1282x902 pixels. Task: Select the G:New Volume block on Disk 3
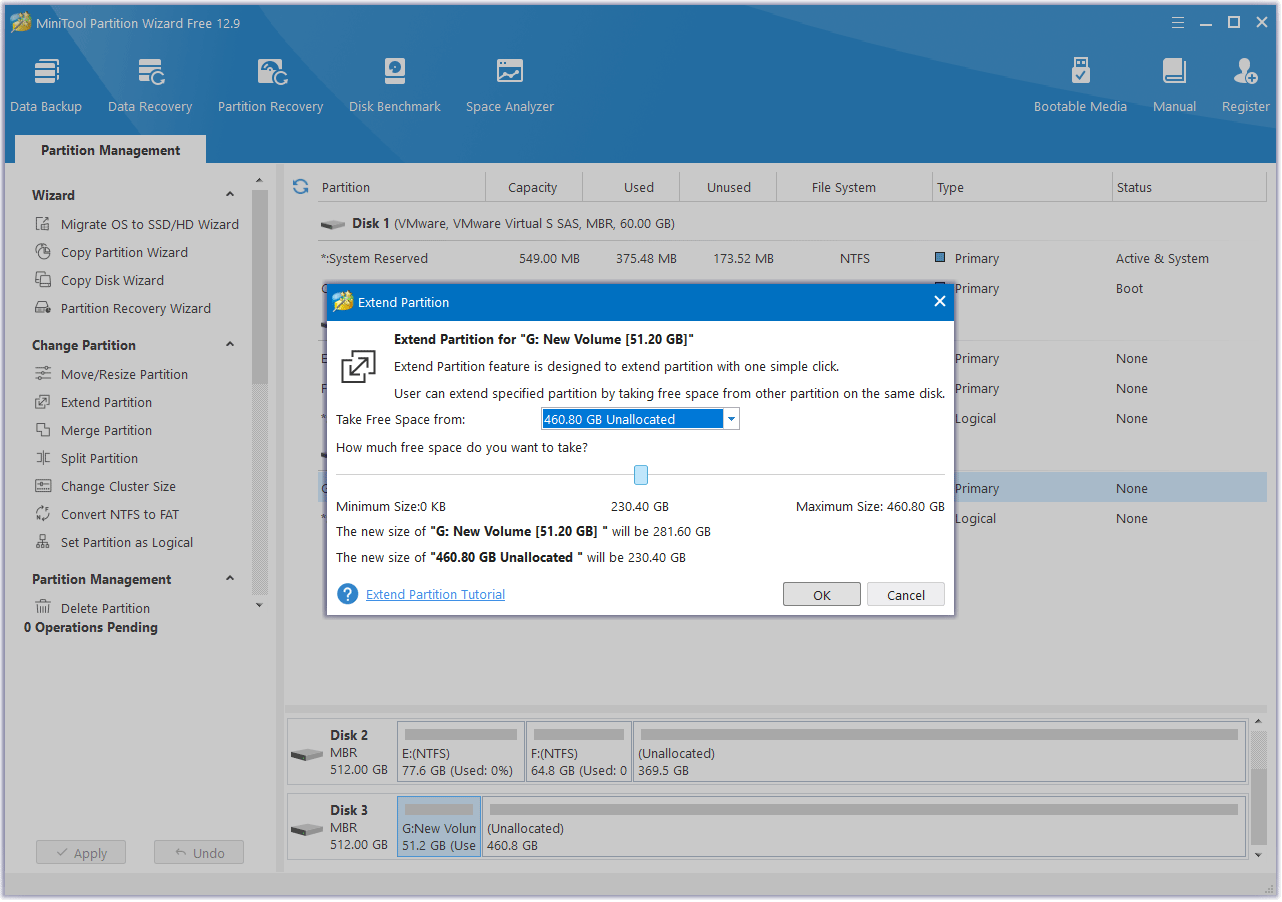click(x=439, y=827)
